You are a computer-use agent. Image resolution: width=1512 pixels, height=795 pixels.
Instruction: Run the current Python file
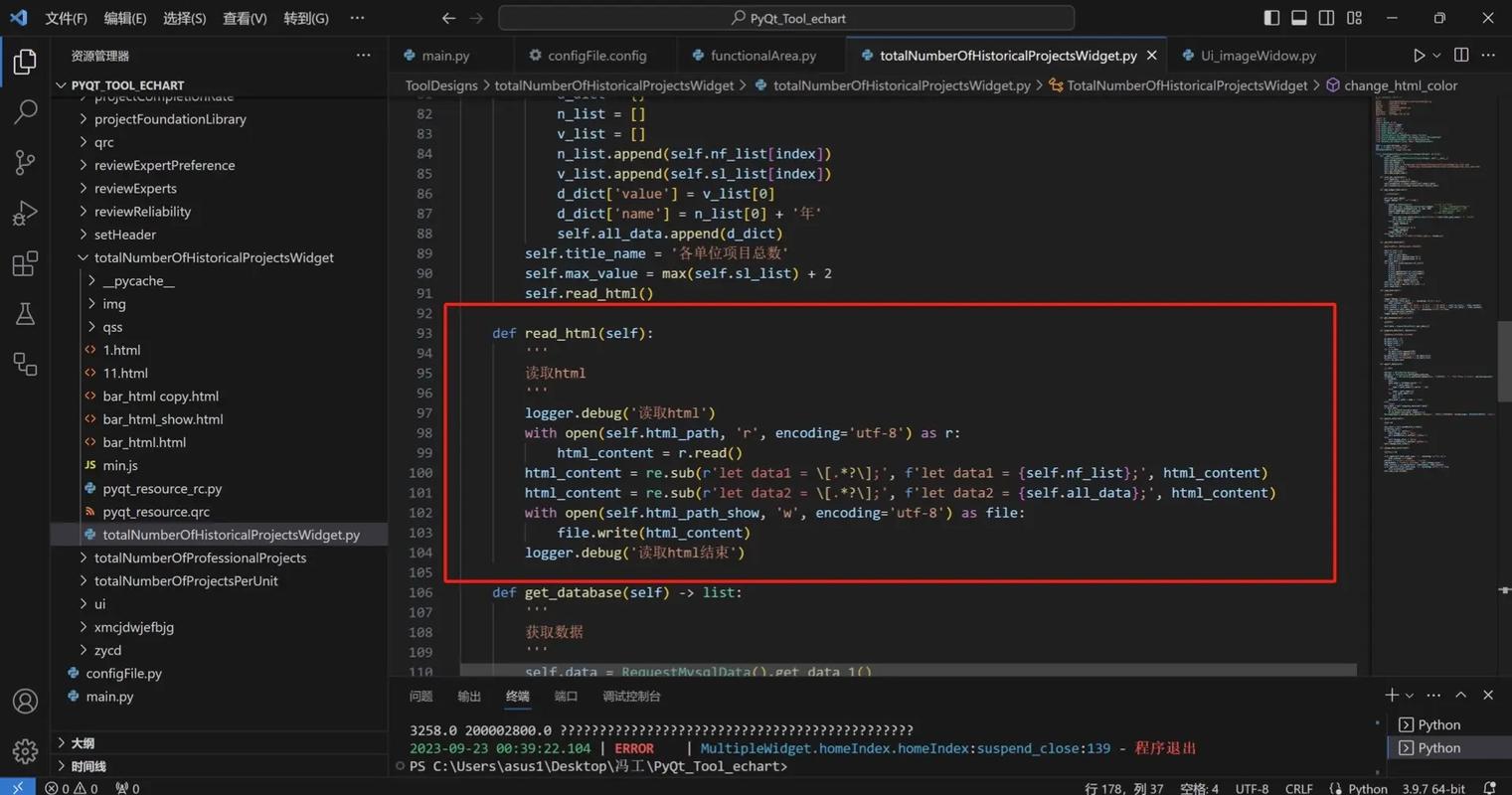[x=1420, y=55]
